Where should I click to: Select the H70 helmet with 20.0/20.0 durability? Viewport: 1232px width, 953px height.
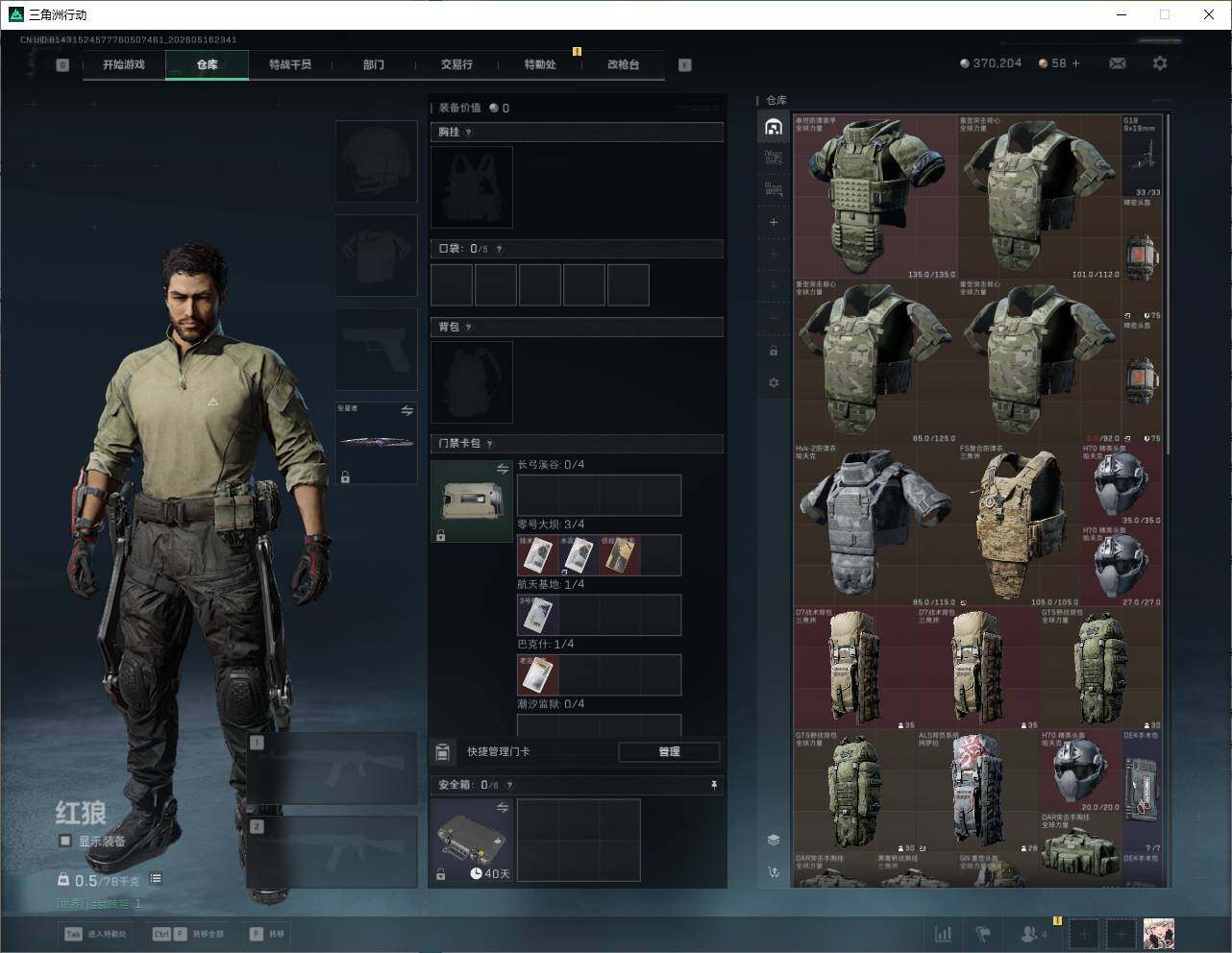click(1080, 770)
